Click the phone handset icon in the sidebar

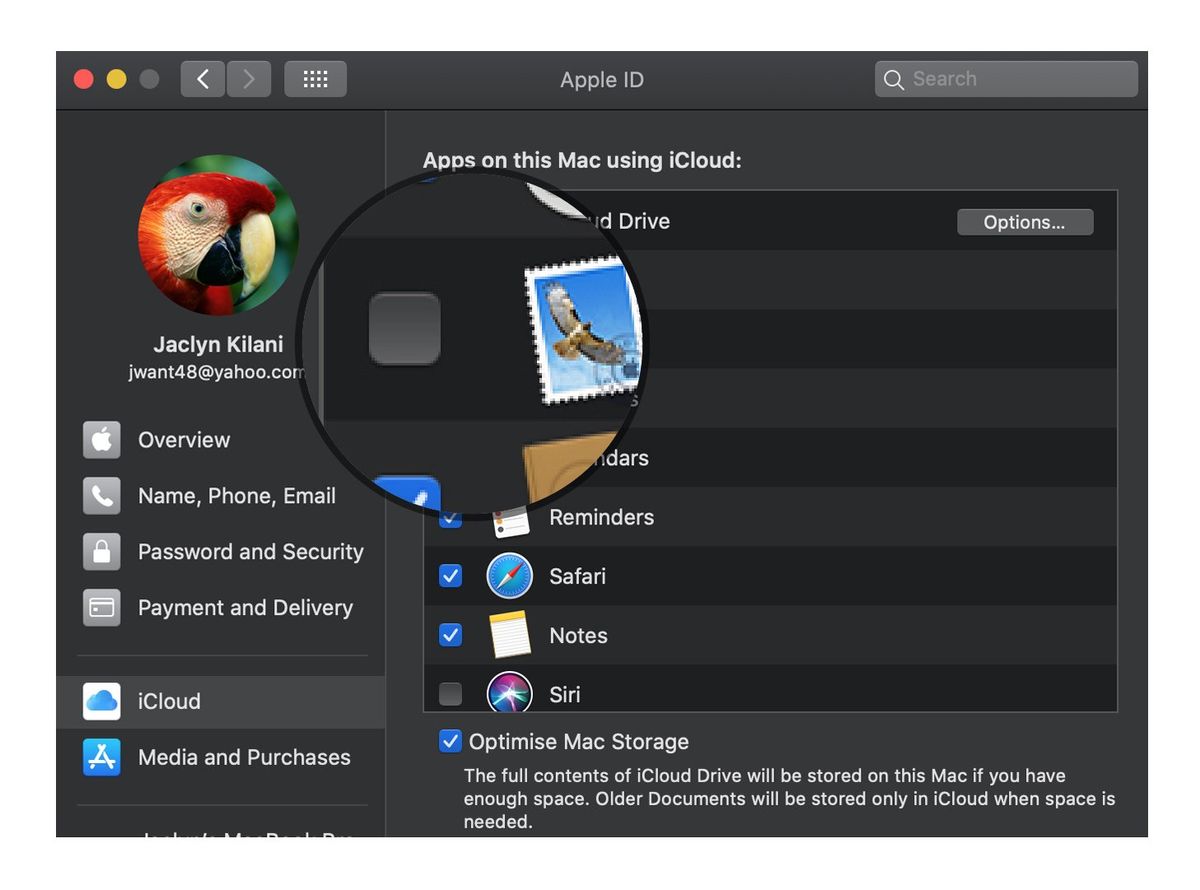pos(102,495)
